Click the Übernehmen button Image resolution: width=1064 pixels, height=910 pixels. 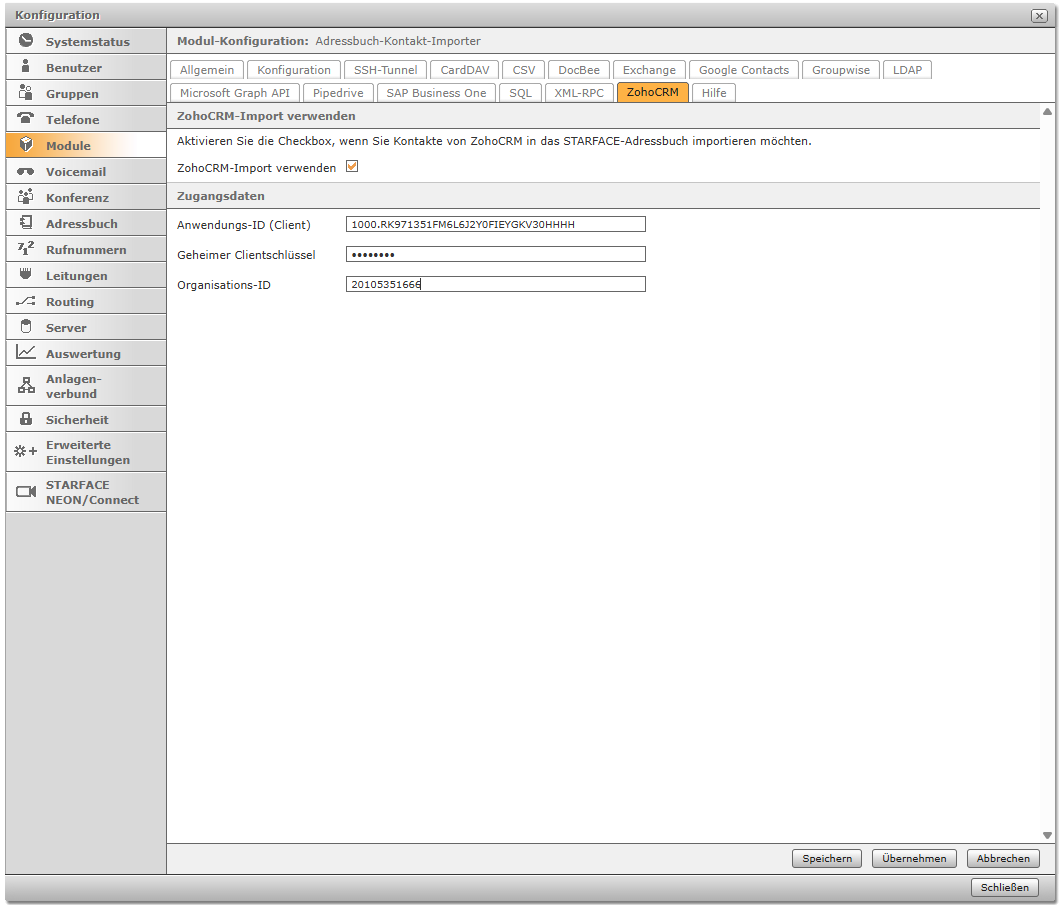[x=914, y=859]
